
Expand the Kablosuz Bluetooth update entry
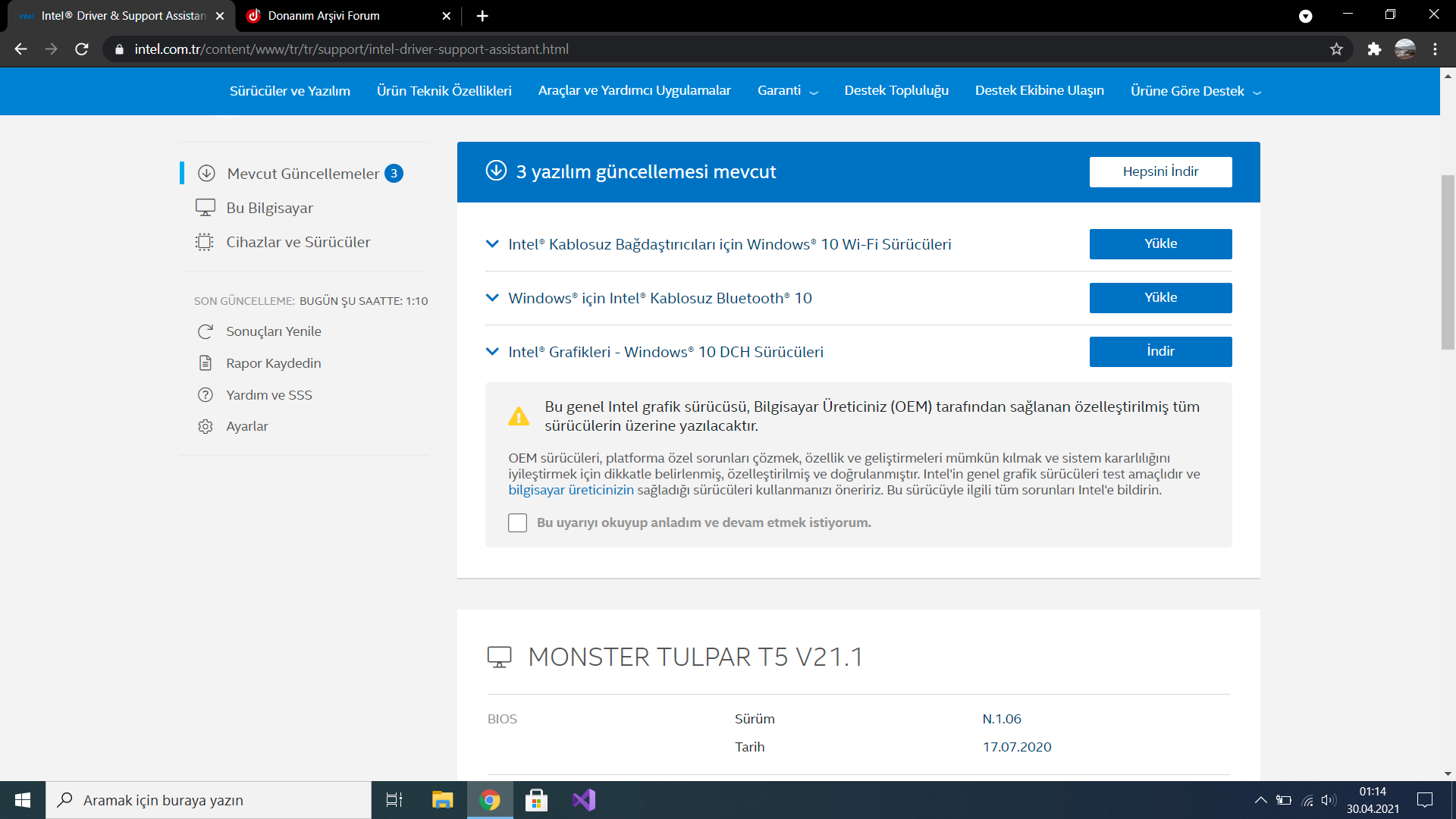point(492,298)
